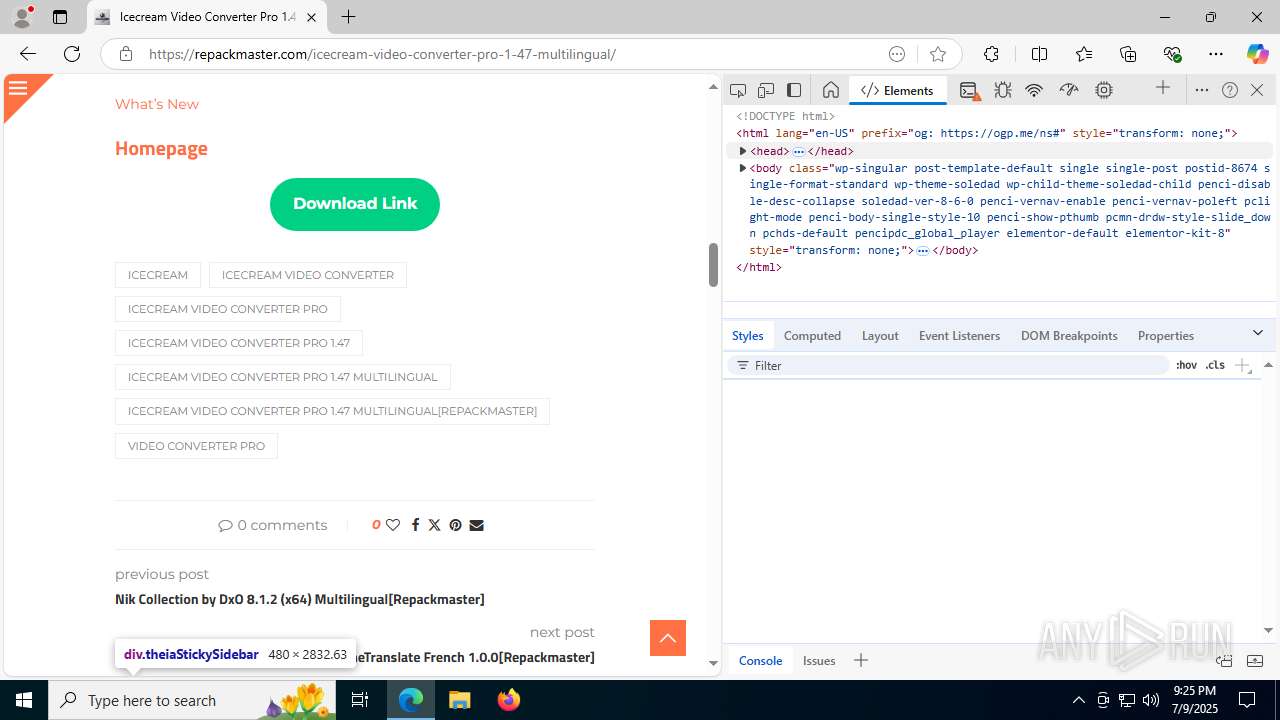Open the Customize DevTools ellipsis menu

[x=1202, y=90]
